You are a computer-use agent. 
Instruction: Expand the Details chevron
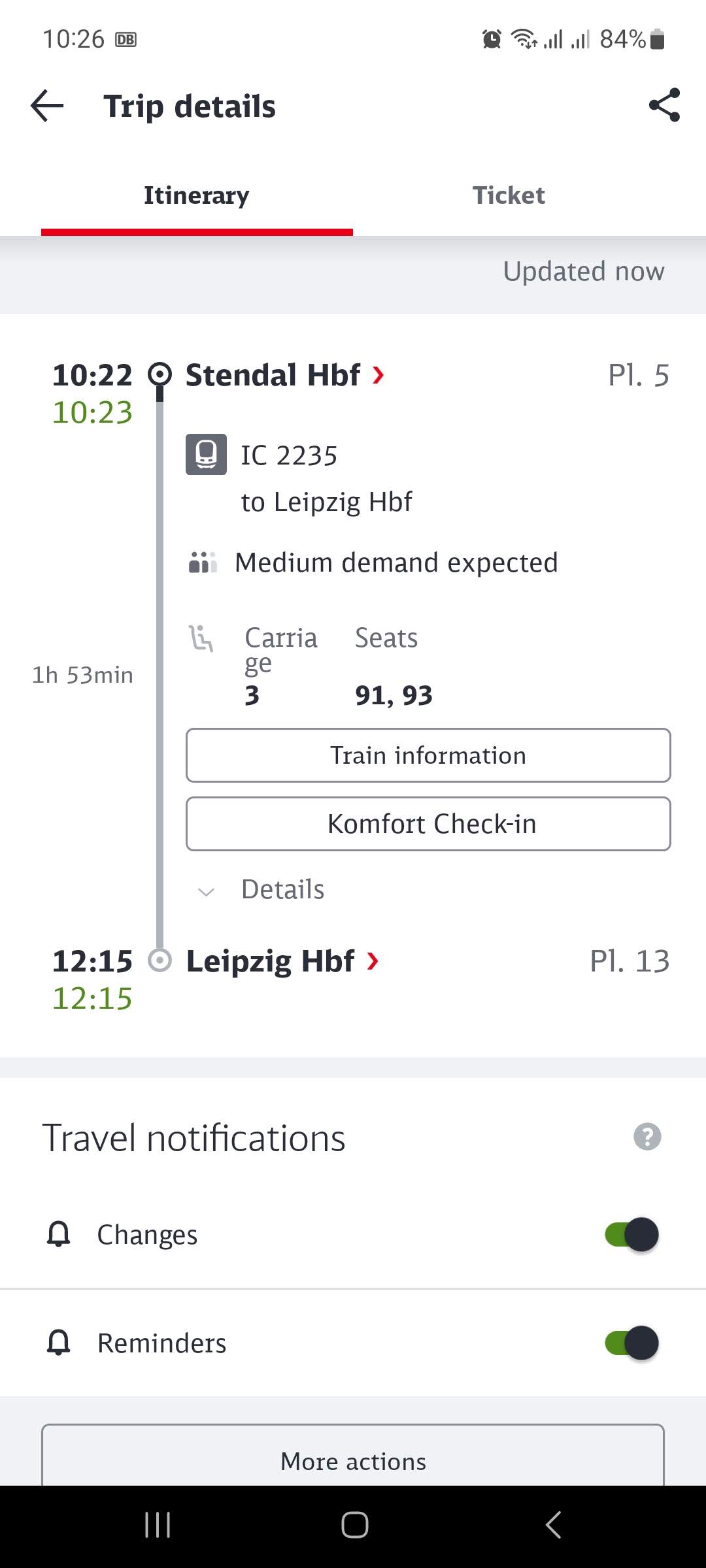[207, 891]
